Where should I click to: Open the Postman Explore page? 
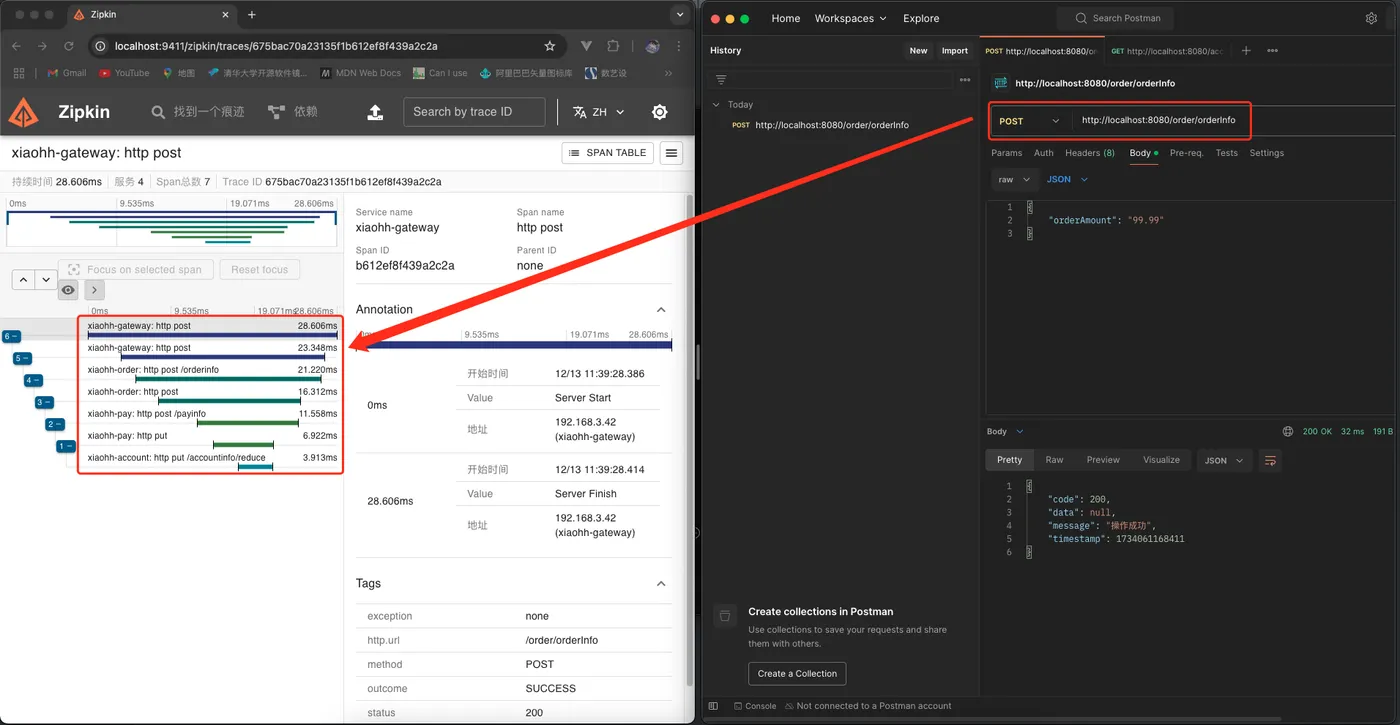(921, 18)
